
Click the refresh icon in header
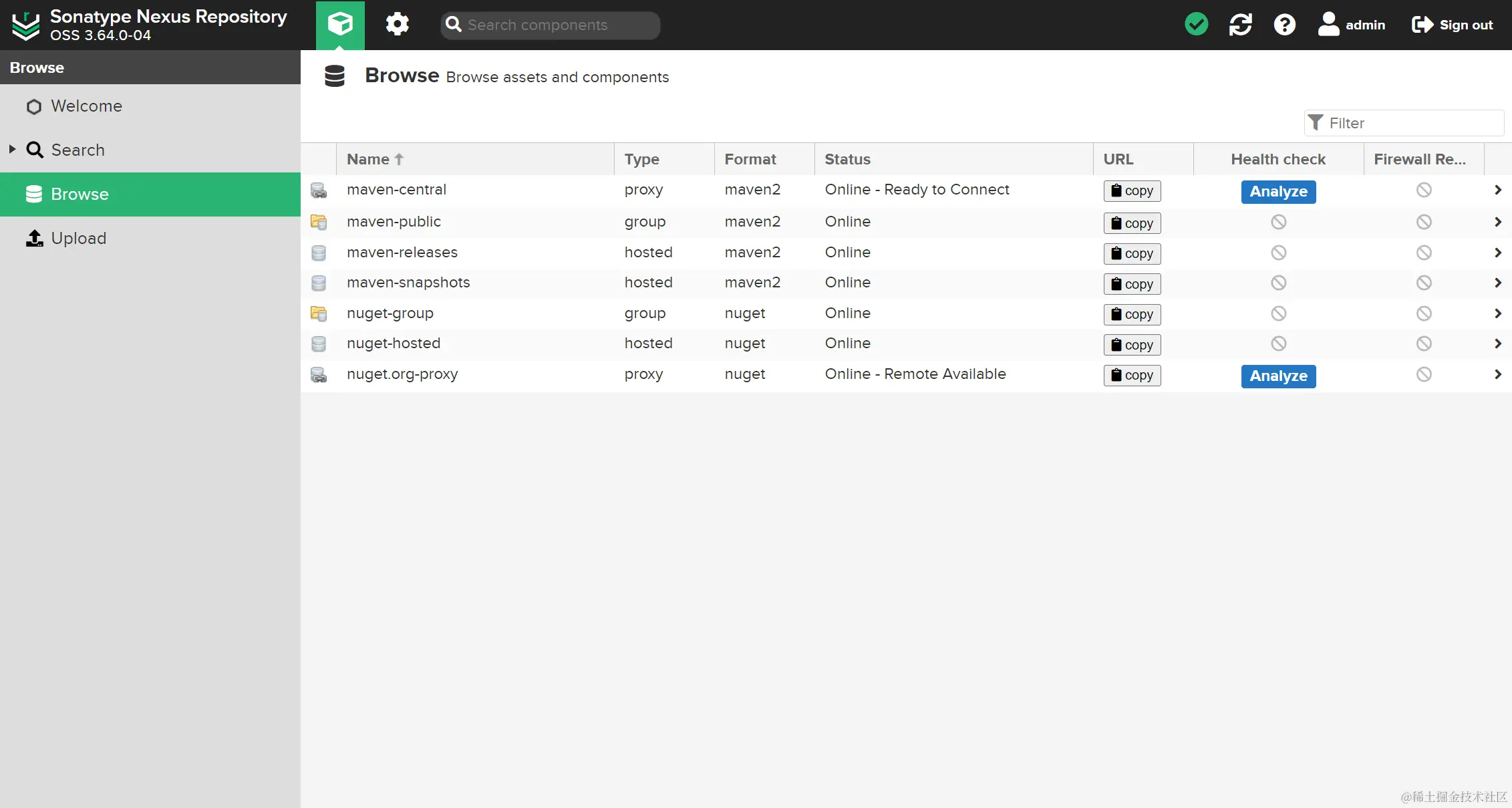[1240, 25]
